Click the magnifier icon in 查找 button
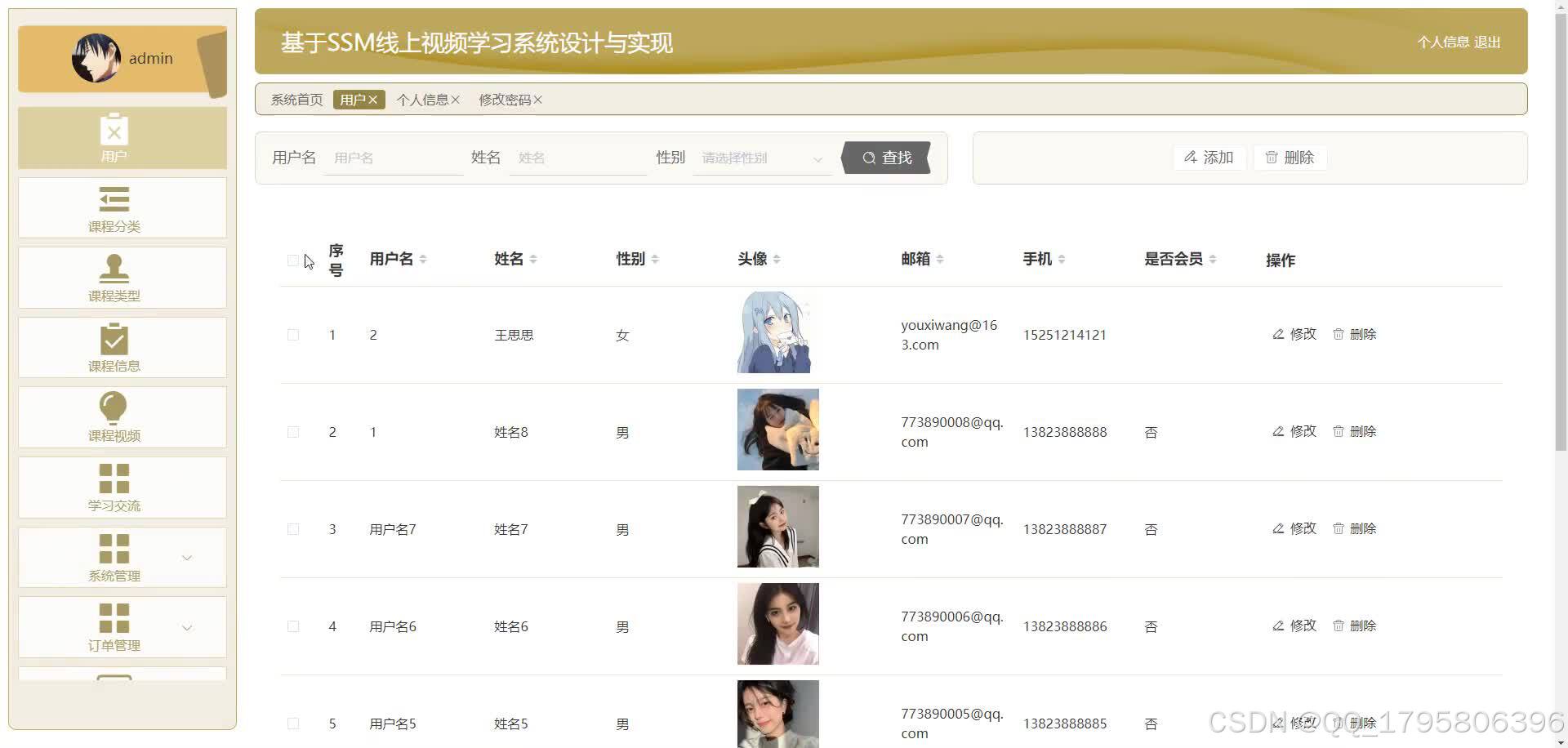Viewport: 1568px width, 748px height. 868,158
